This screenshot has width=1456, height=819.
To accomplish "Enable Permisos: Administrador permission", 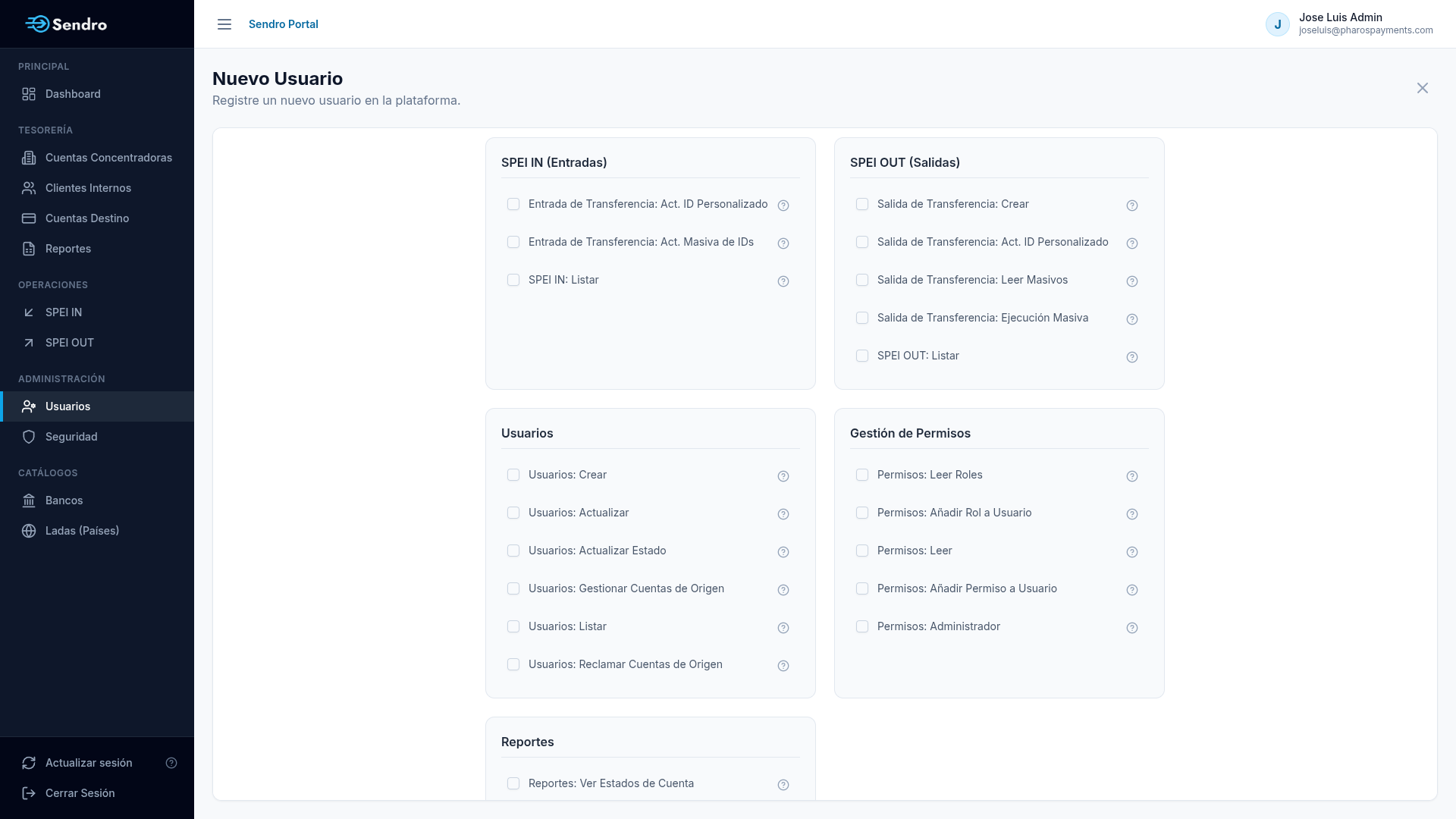I will pyautogui.click(x=862, y=626).
